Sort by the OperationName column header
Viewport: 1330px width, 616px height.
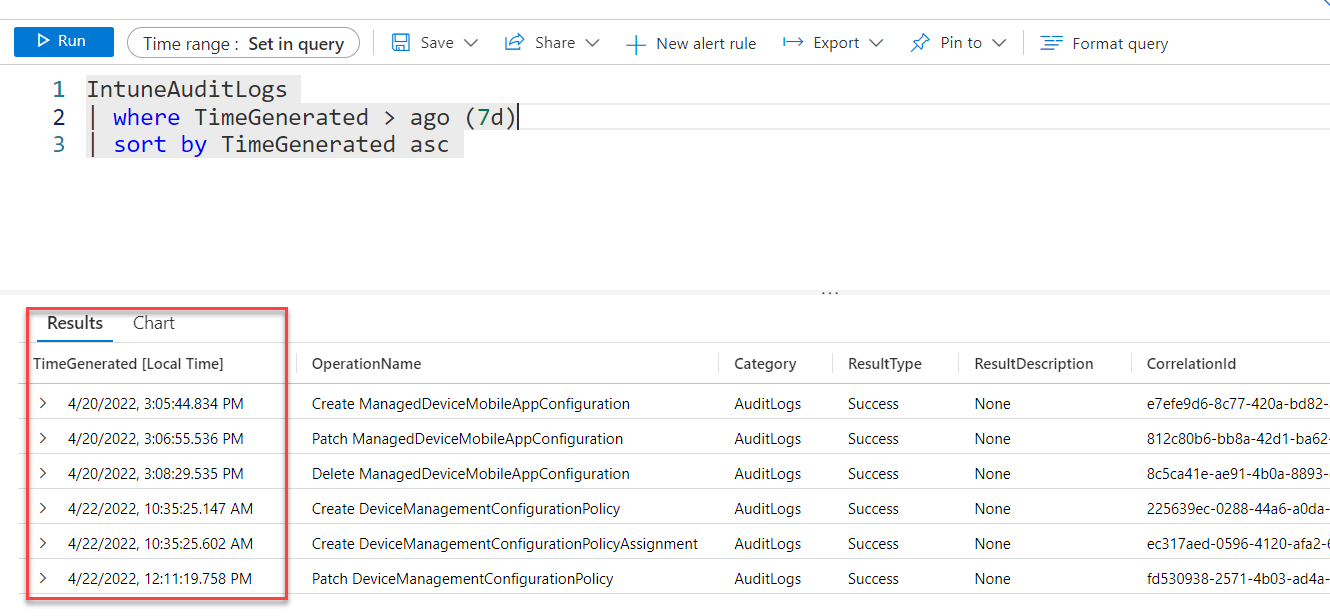tap(366, 364)
